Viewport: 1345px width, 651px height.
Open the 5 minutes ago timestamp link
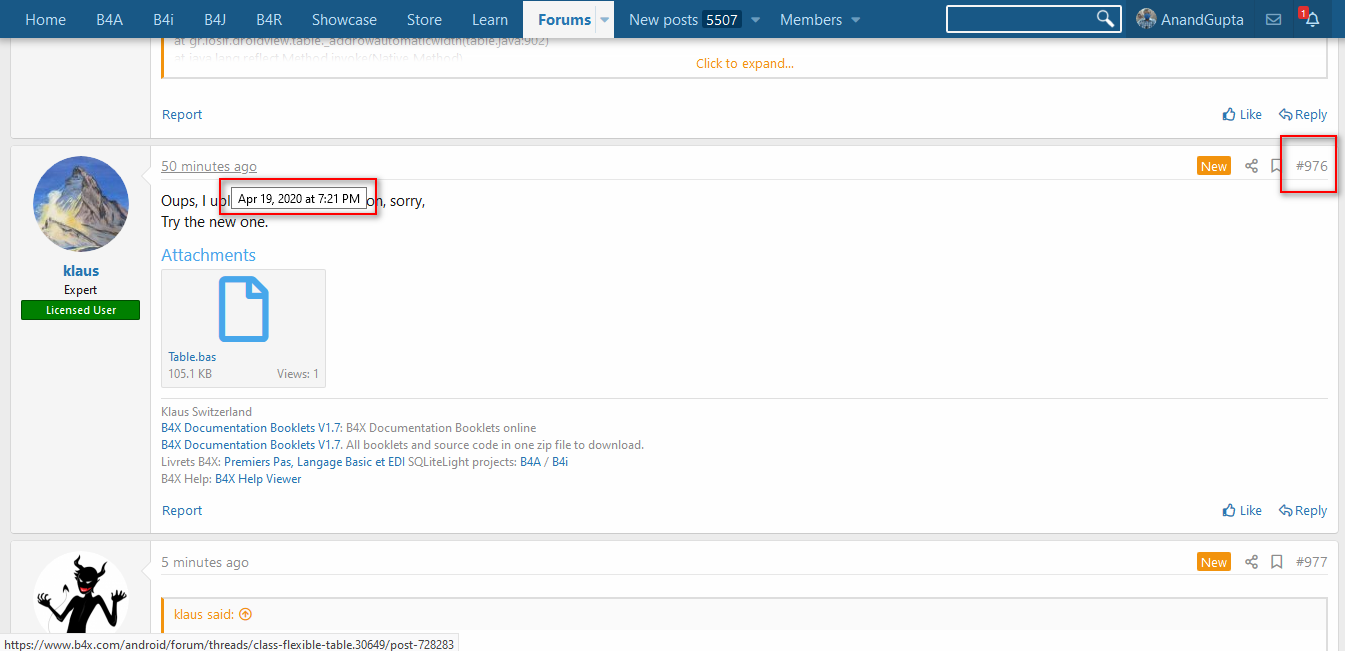(205, 562)
